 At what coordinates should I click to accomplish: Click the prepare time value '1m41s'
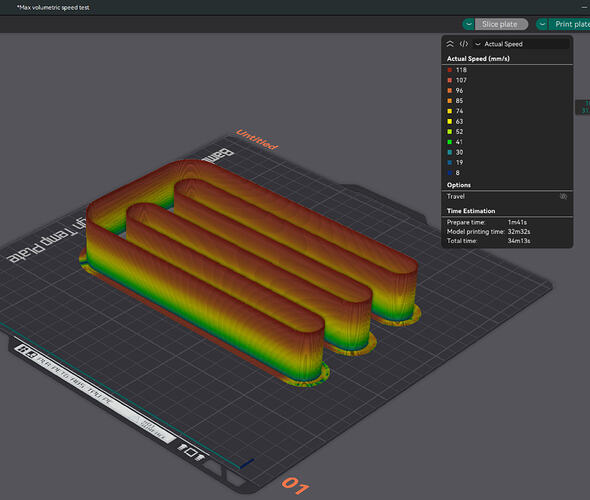point(517,222)
